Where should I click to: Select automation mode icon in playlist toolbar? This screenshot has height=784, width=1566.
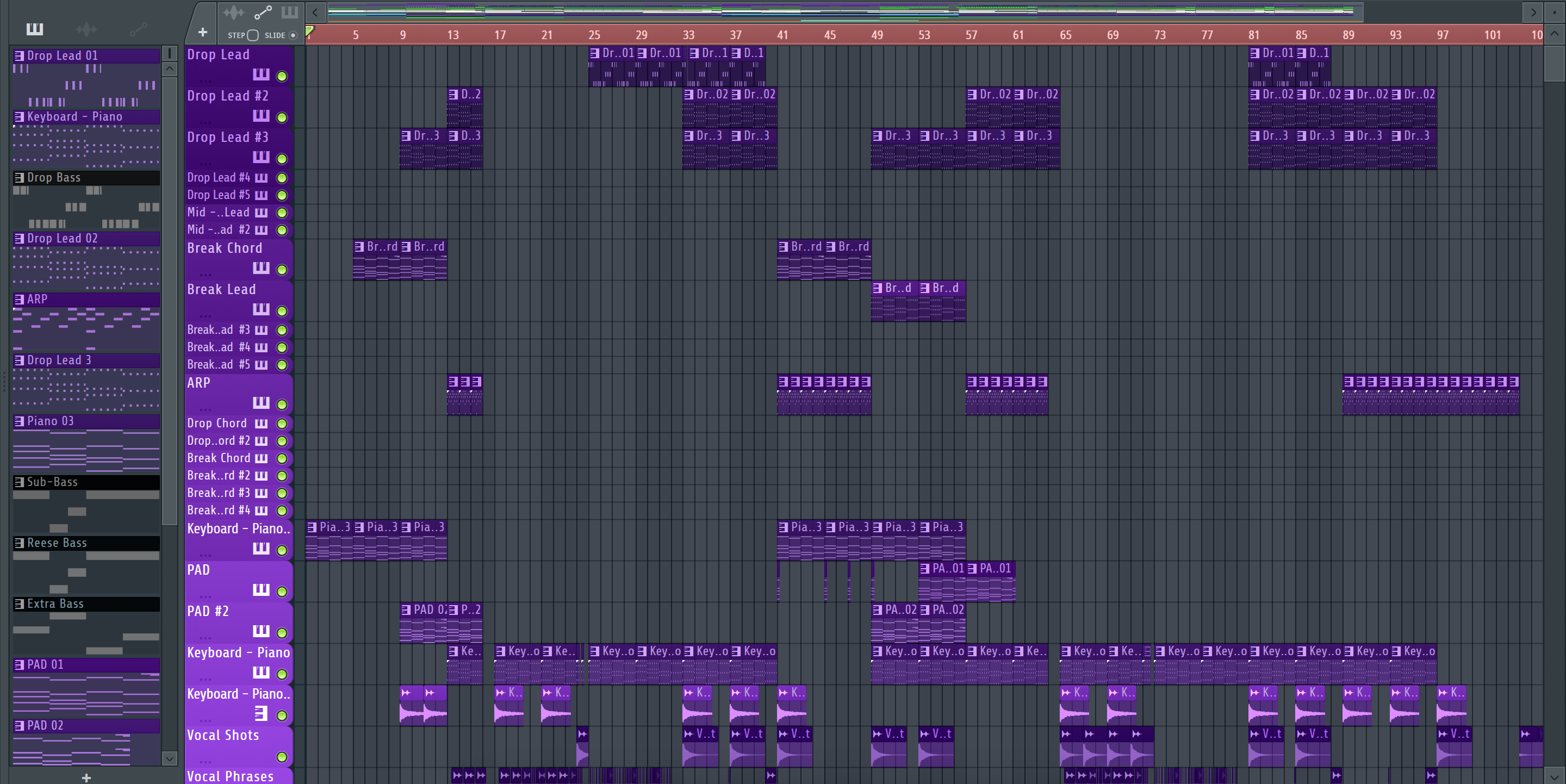coord(263,13)
